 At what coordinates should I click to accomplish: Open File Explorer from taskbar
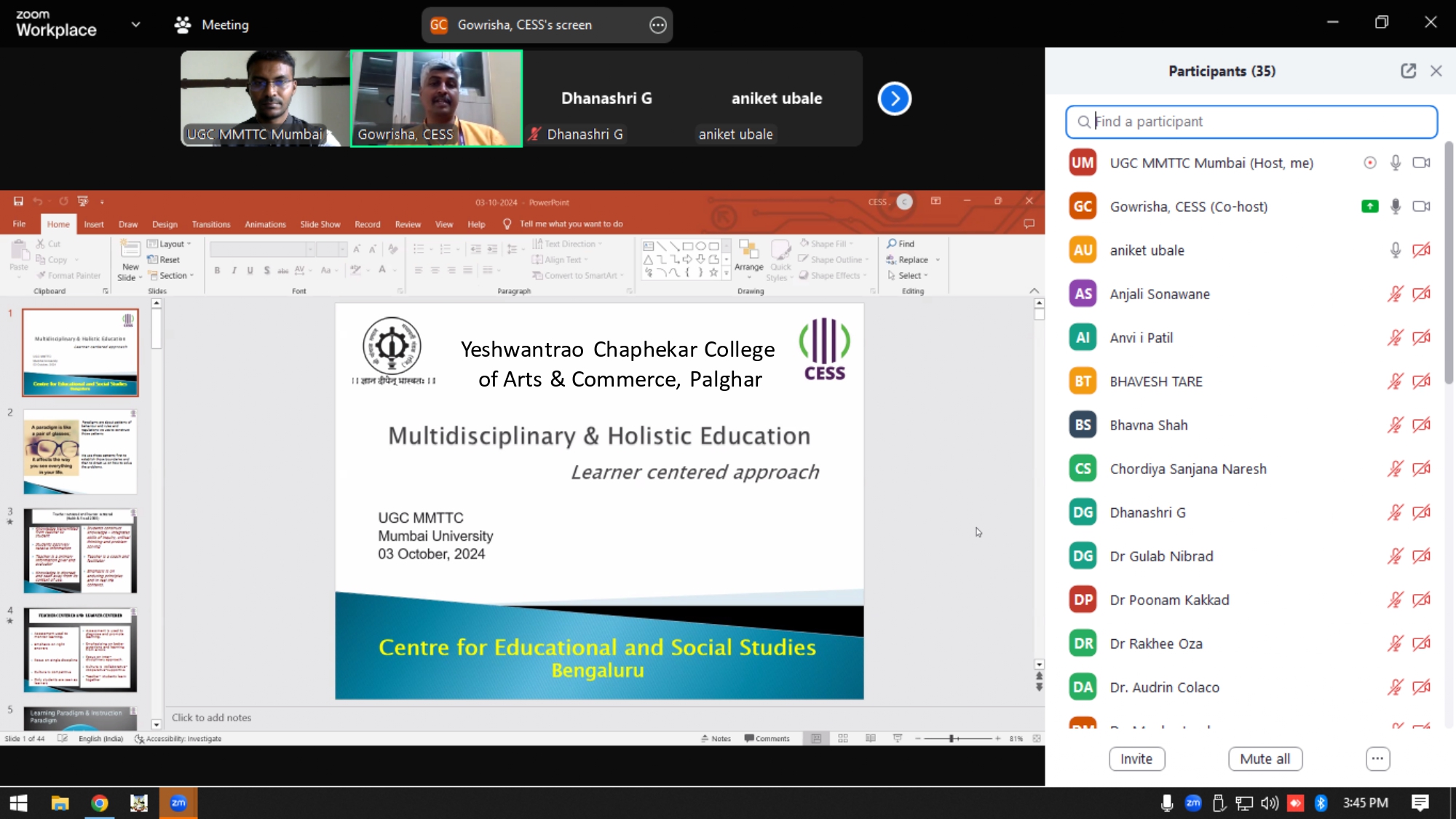pos(60,803)
